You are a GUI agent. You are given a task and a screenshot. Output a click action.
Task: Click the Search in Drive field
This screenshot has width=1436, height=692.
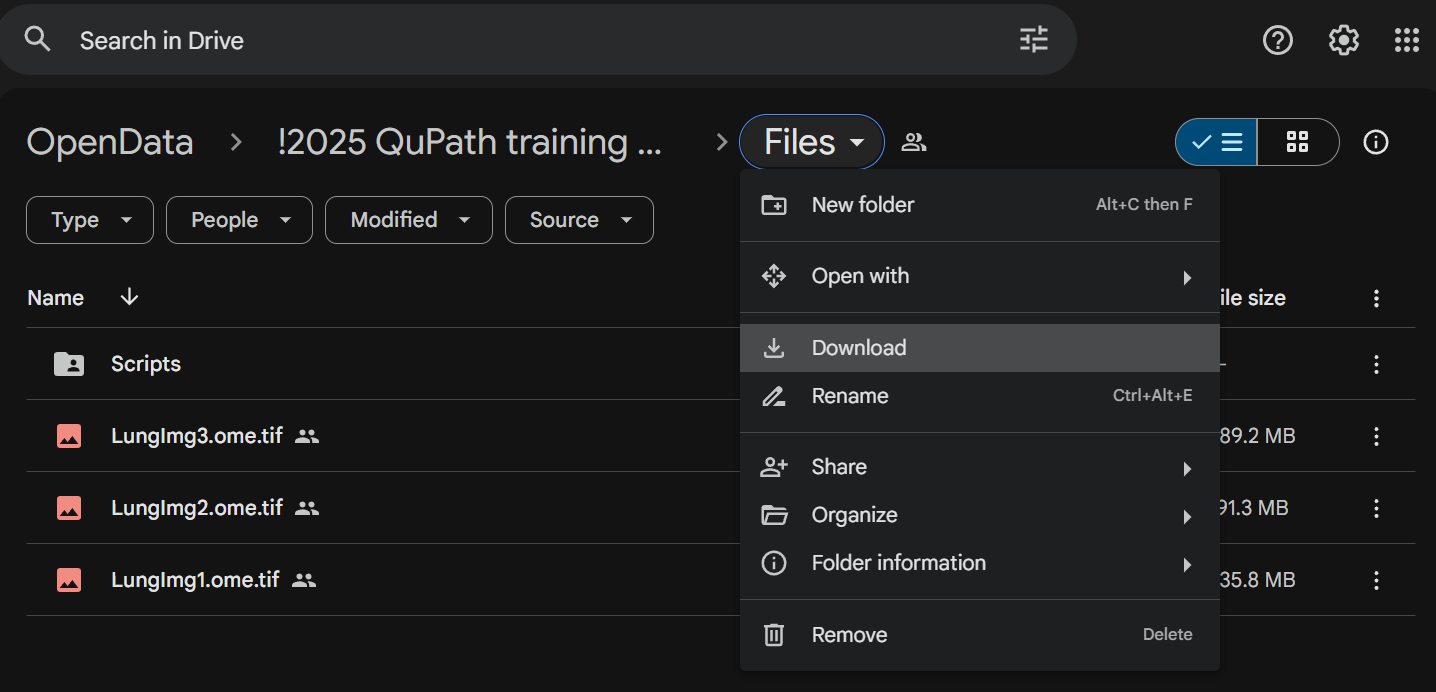tap(500, 40)
